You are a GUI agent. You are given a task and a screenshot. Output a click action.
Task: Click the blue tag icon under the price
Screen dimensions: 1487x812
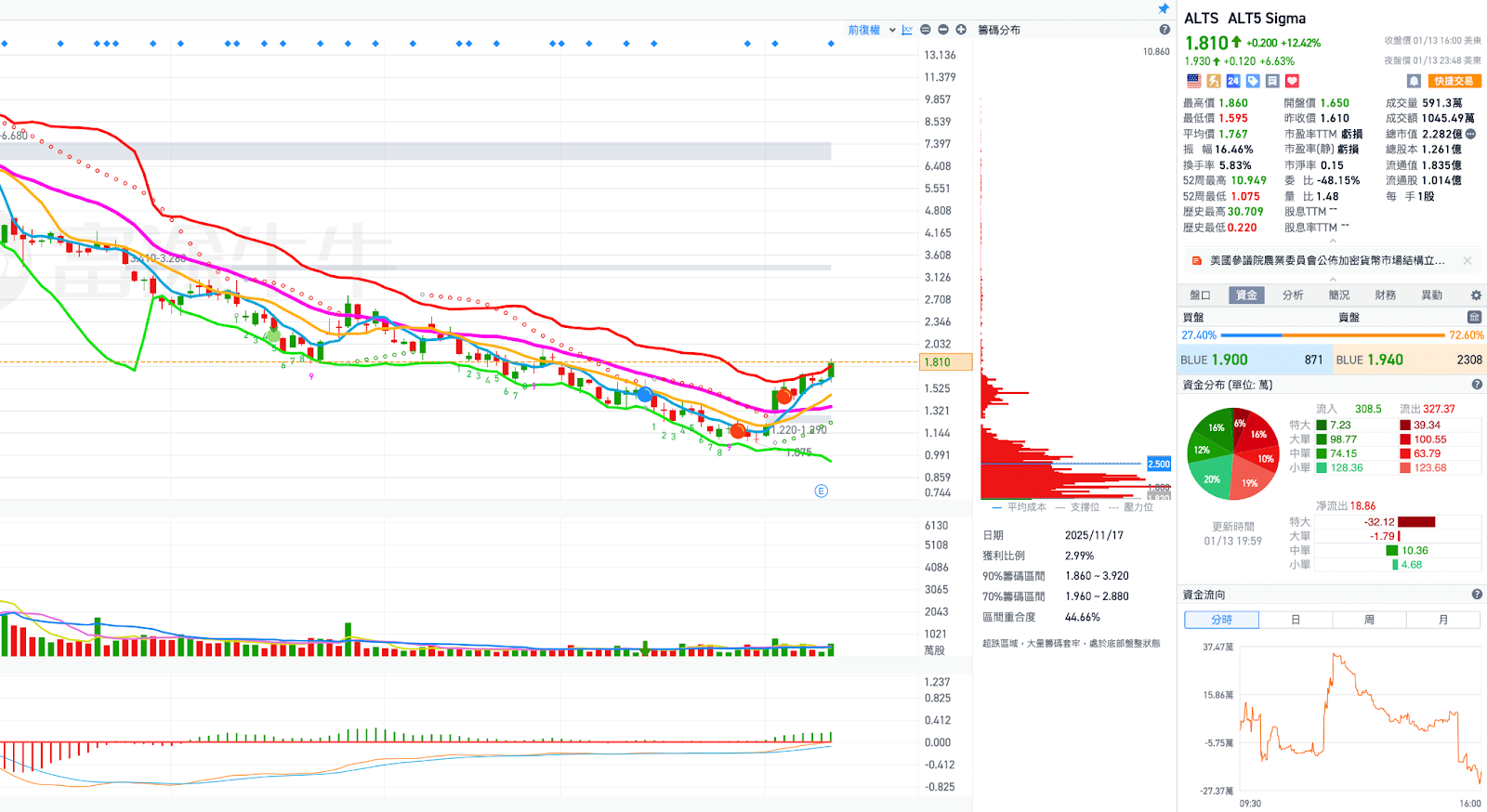coord(1253,81)
